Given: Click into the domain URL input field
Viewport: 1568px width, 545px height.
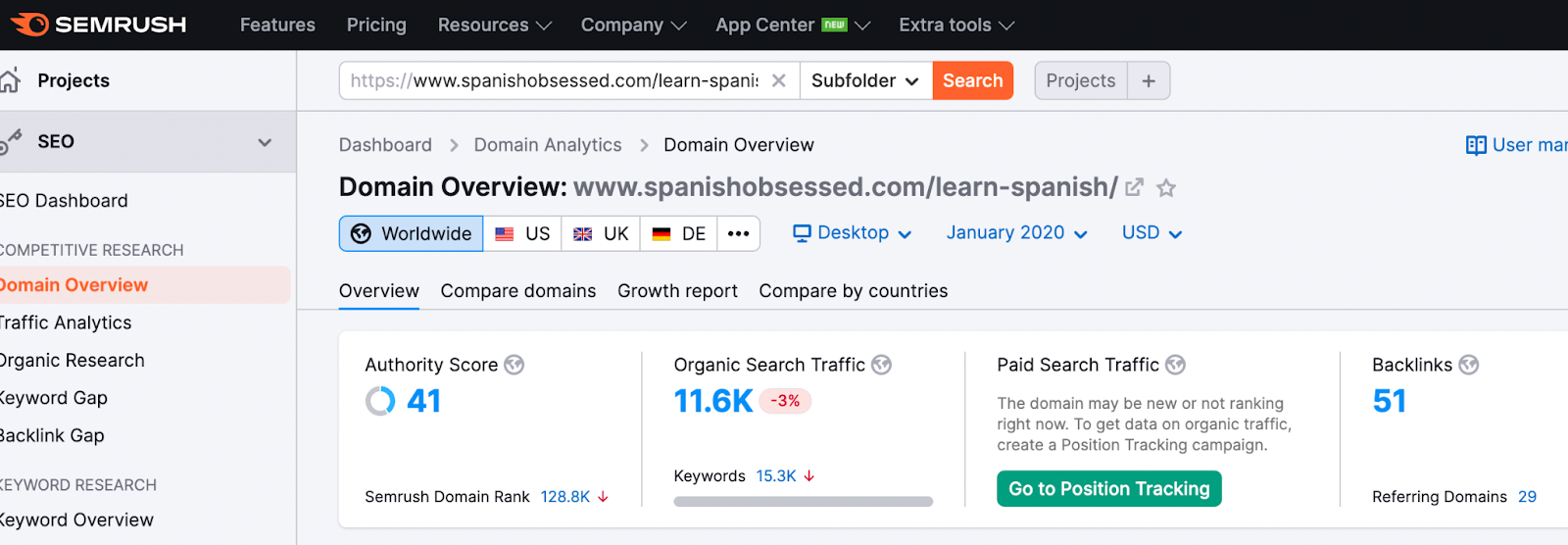Looking at the screenshot, I should pos(554,80).
